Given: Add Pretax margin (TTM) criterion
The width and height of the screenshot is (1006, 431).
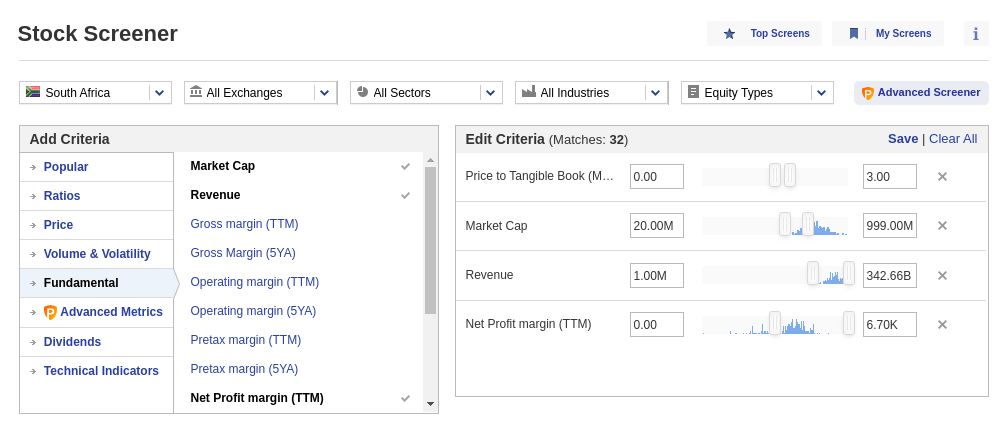Looking at the screenshot, I should coord(246,339).
